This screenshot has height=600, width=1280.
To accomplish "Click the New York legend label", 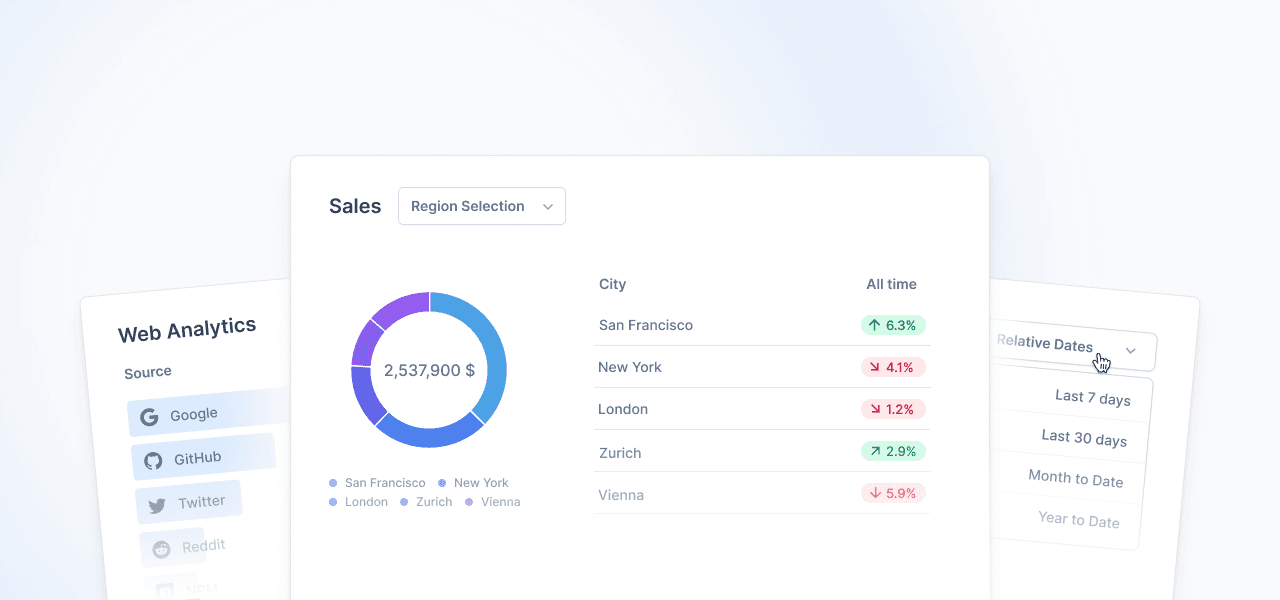I will 481,483.
